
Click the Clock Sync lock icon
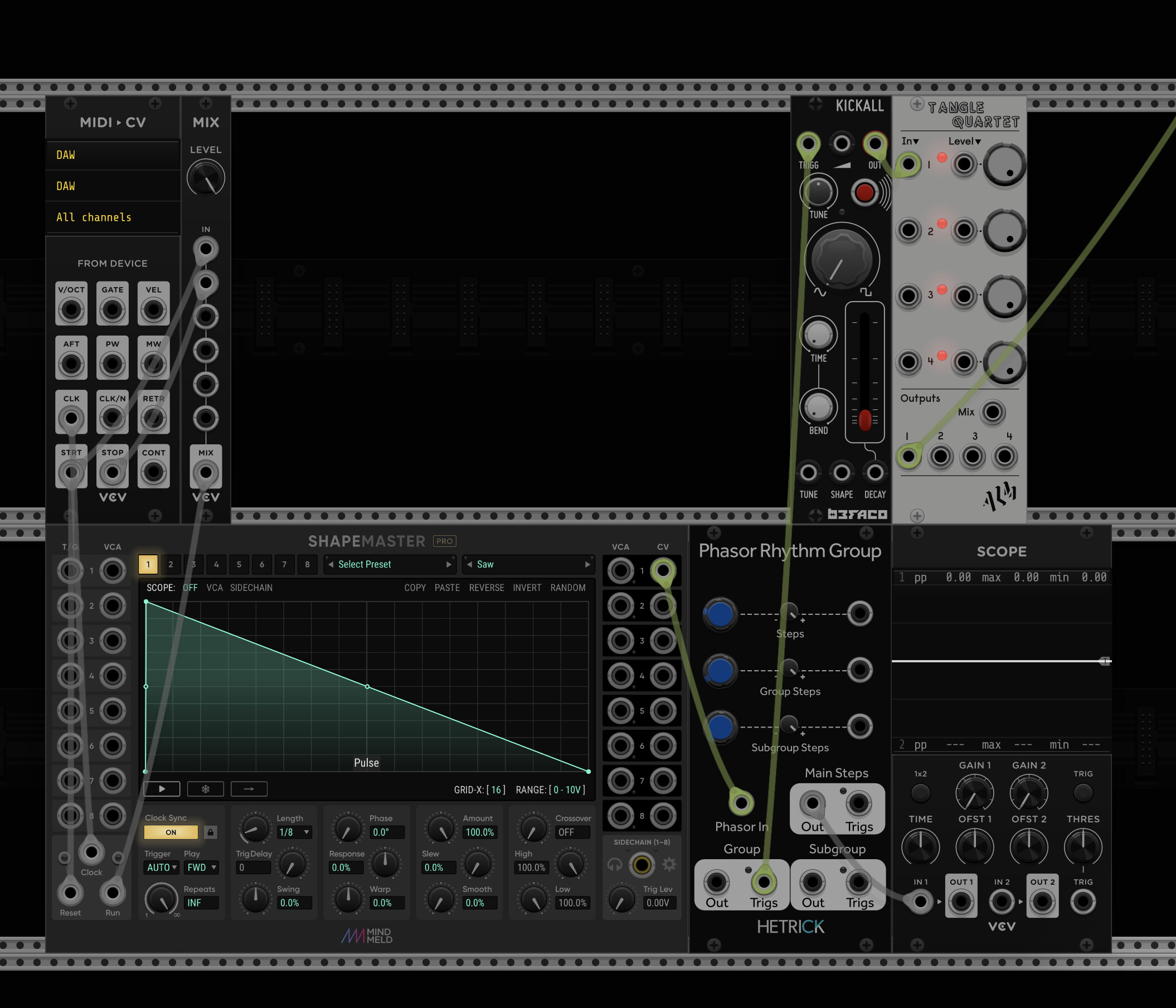point(211,832)
